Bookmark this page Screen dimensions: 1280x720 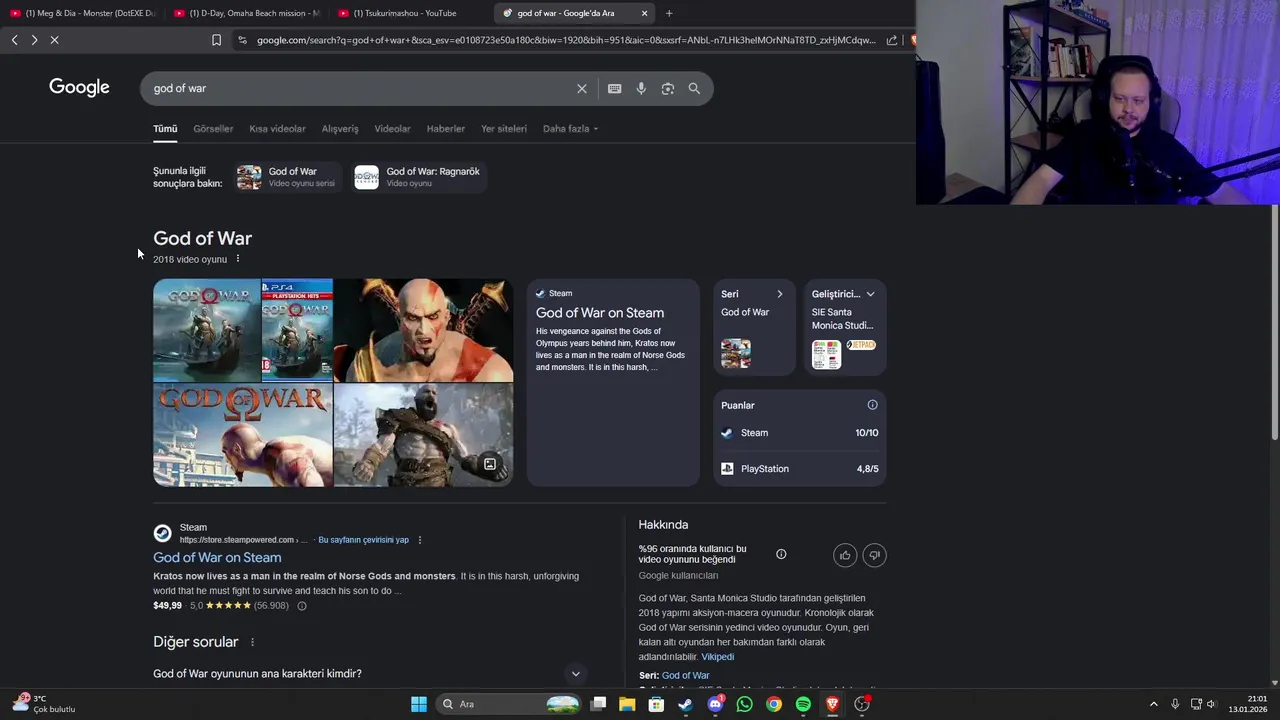point(216,40)
